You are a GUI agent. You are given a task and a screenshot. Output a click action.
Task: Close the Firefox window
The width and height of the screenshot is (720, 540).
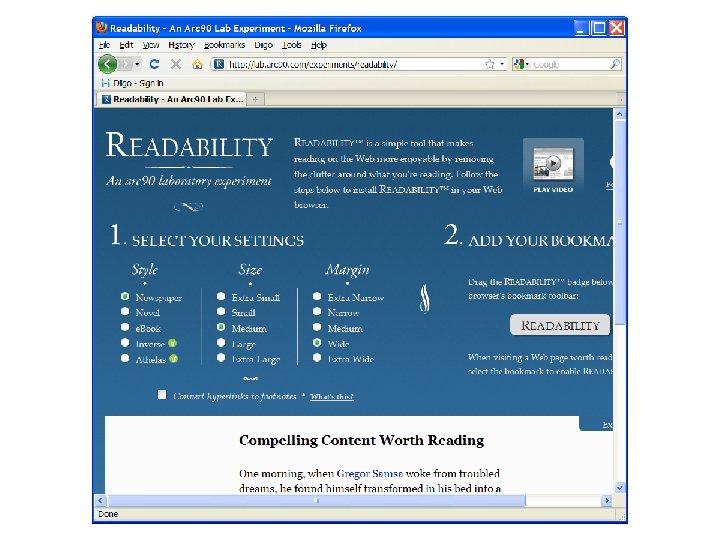616,28
